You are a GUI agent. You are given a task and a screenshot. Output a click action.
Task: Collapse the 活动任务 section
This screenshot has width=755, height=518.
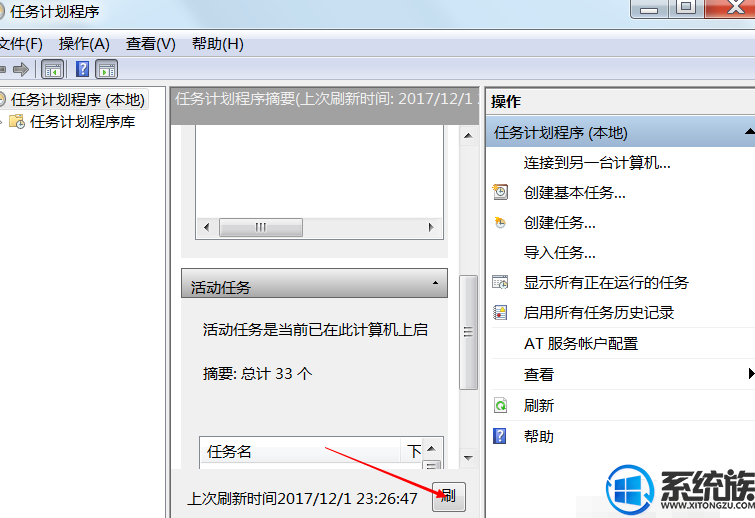point(435,283)
